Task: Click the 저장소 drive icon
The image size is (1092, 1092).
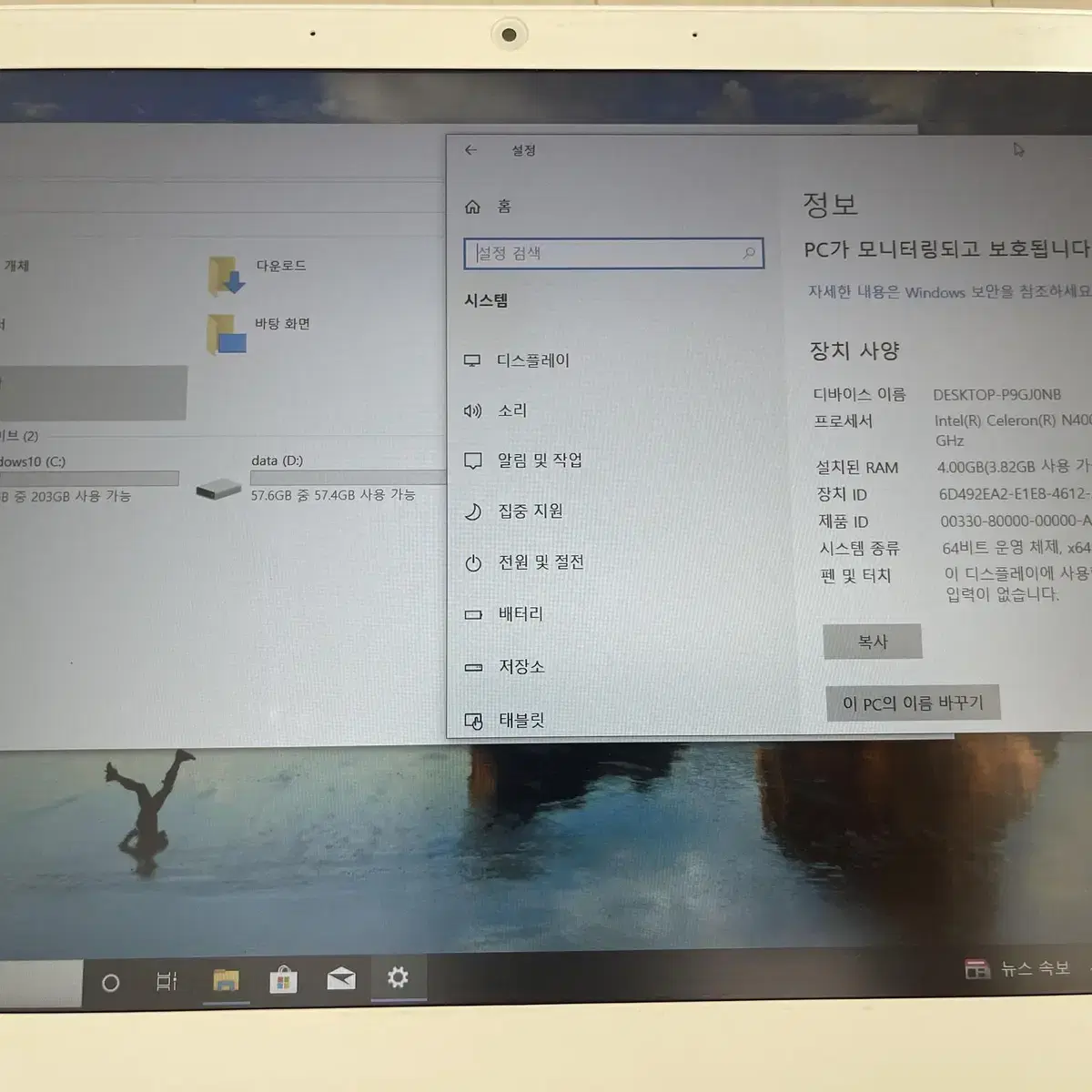Action: (473, 668)
